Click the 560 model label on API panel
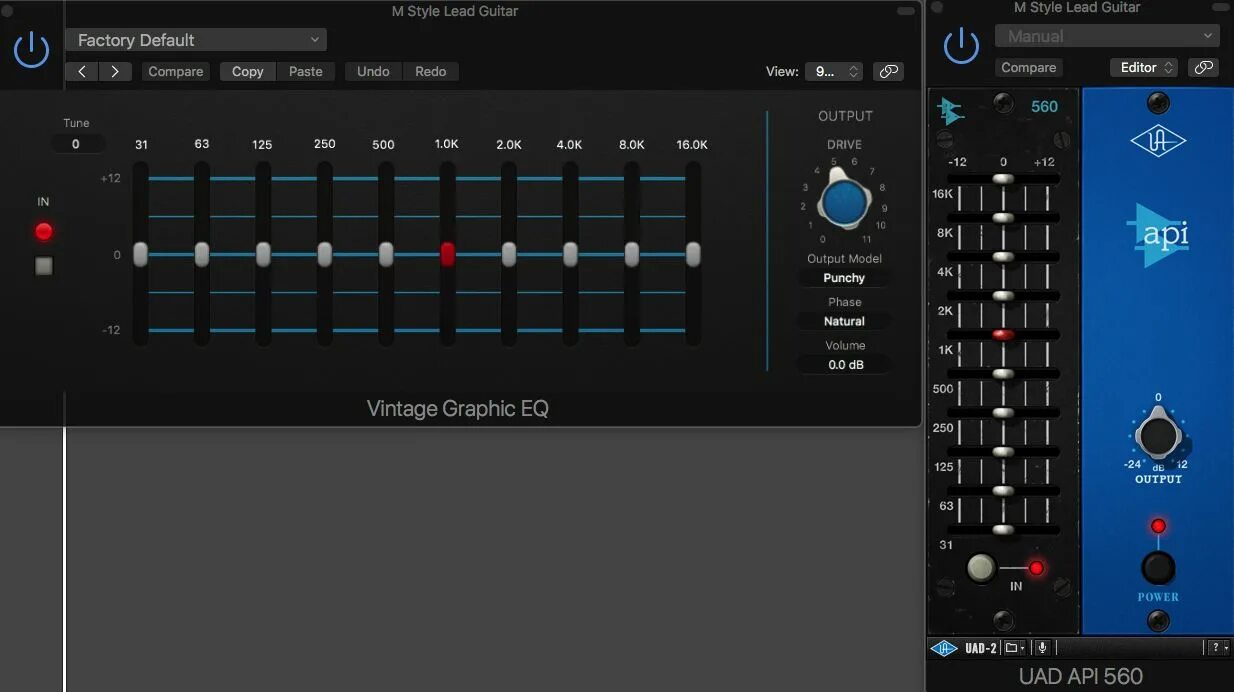Viewport: 1234px width, 692px height. tap(1044, 107)
